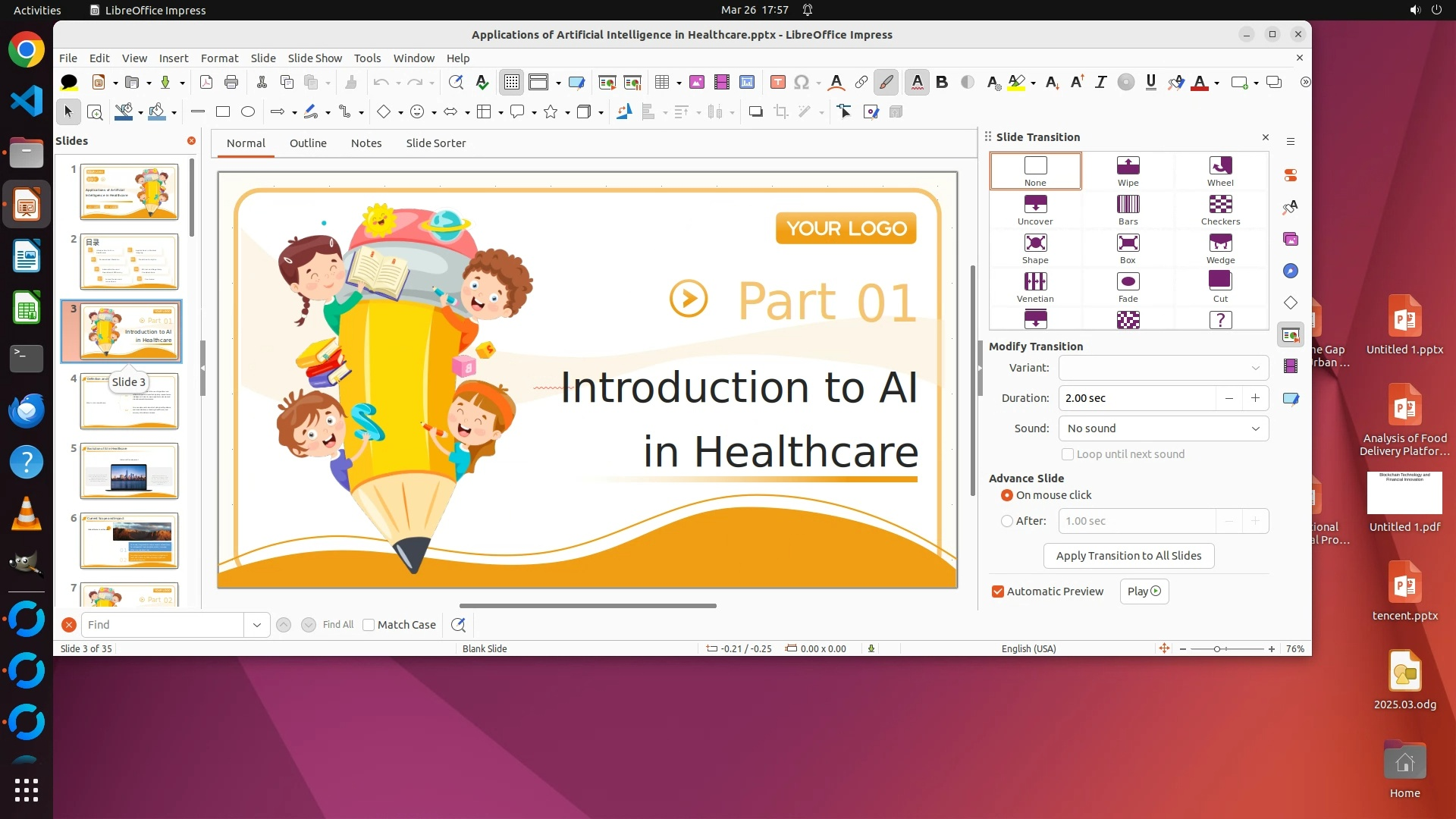This screenshot has width=1456, height=819.
Task: Choose the Checkers transition effect
Action: point(1220,209)
